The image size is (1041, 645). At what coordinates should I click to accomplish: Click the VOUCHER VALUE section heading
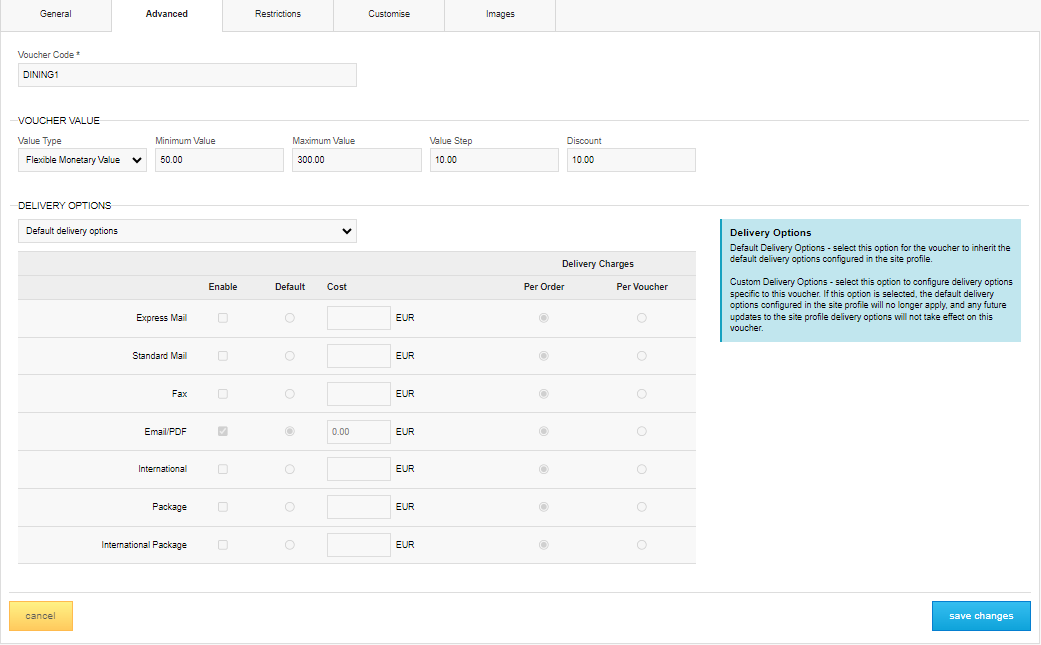pos(58,121)
